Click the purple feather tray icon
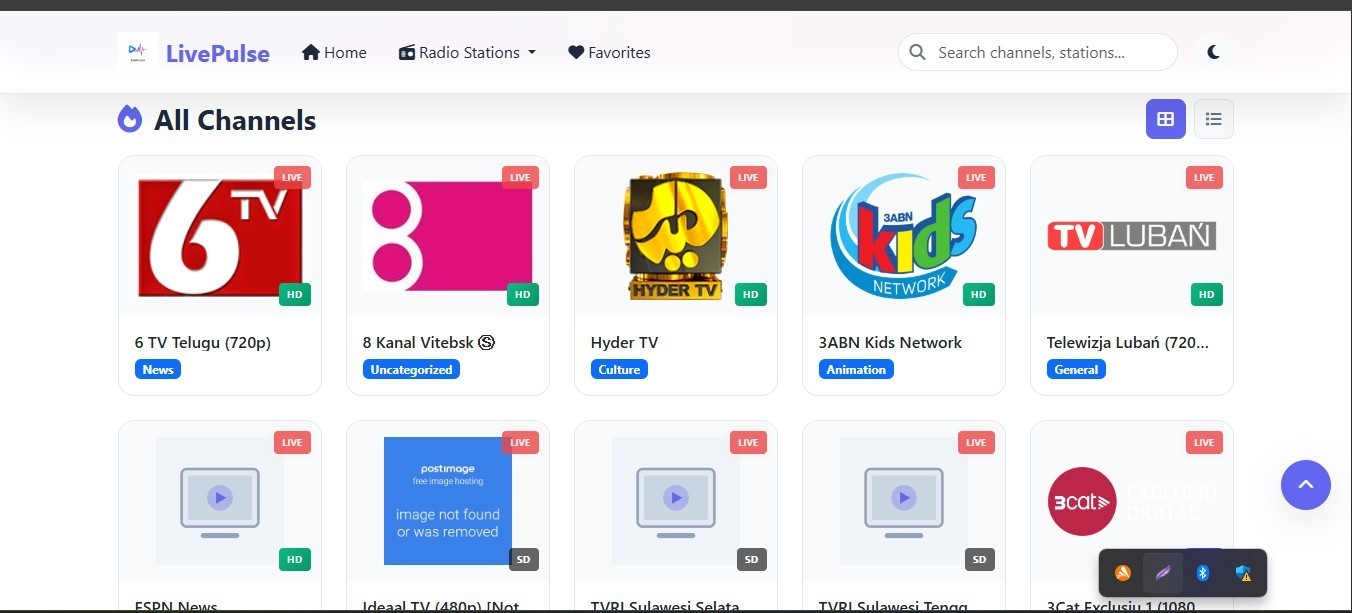This screenshot has width=1352, height=613. pyautogui.click(x=1163, y=573)
